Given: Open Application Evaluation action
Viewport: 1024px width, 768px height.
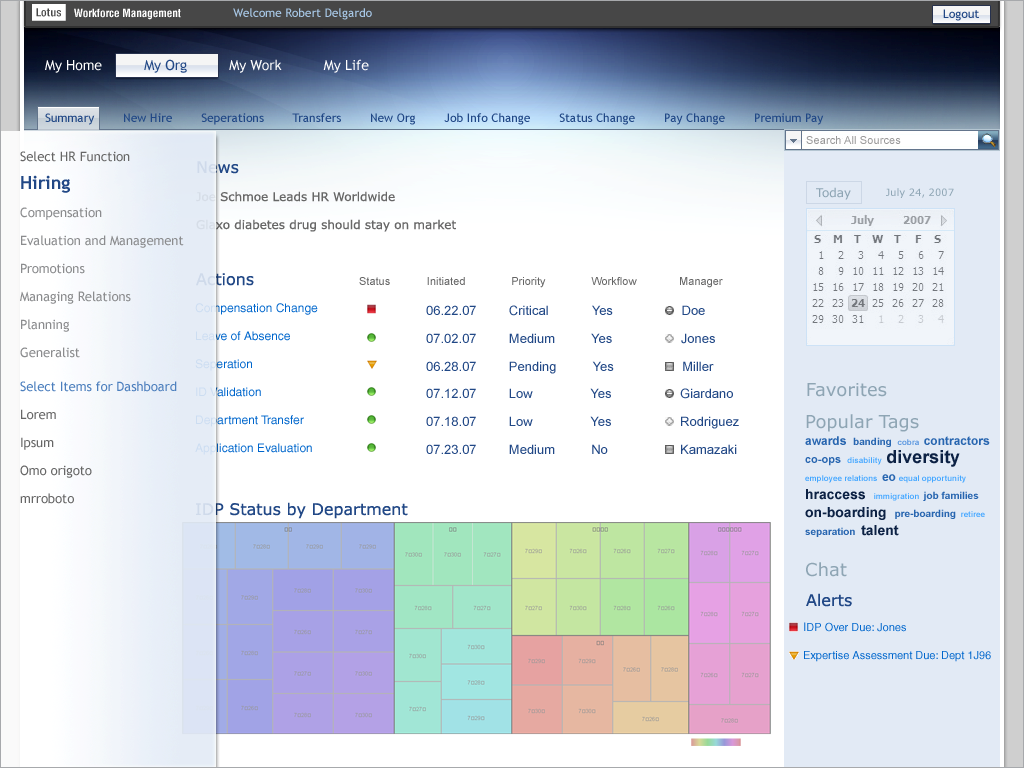Looking at the screenshot, I should 253,448.
